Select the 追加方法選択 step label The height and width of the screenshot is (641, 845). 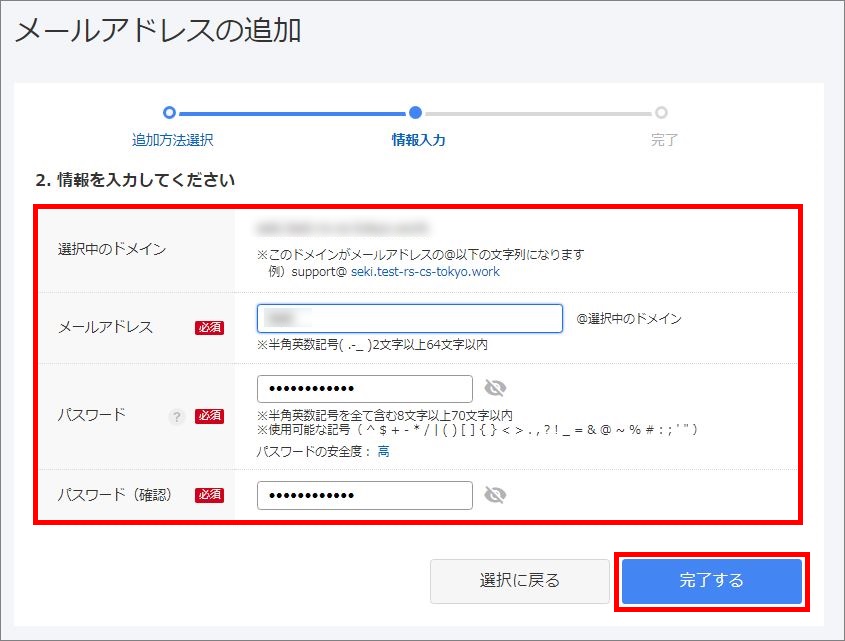pyautogui.click(x=172, y=140)
